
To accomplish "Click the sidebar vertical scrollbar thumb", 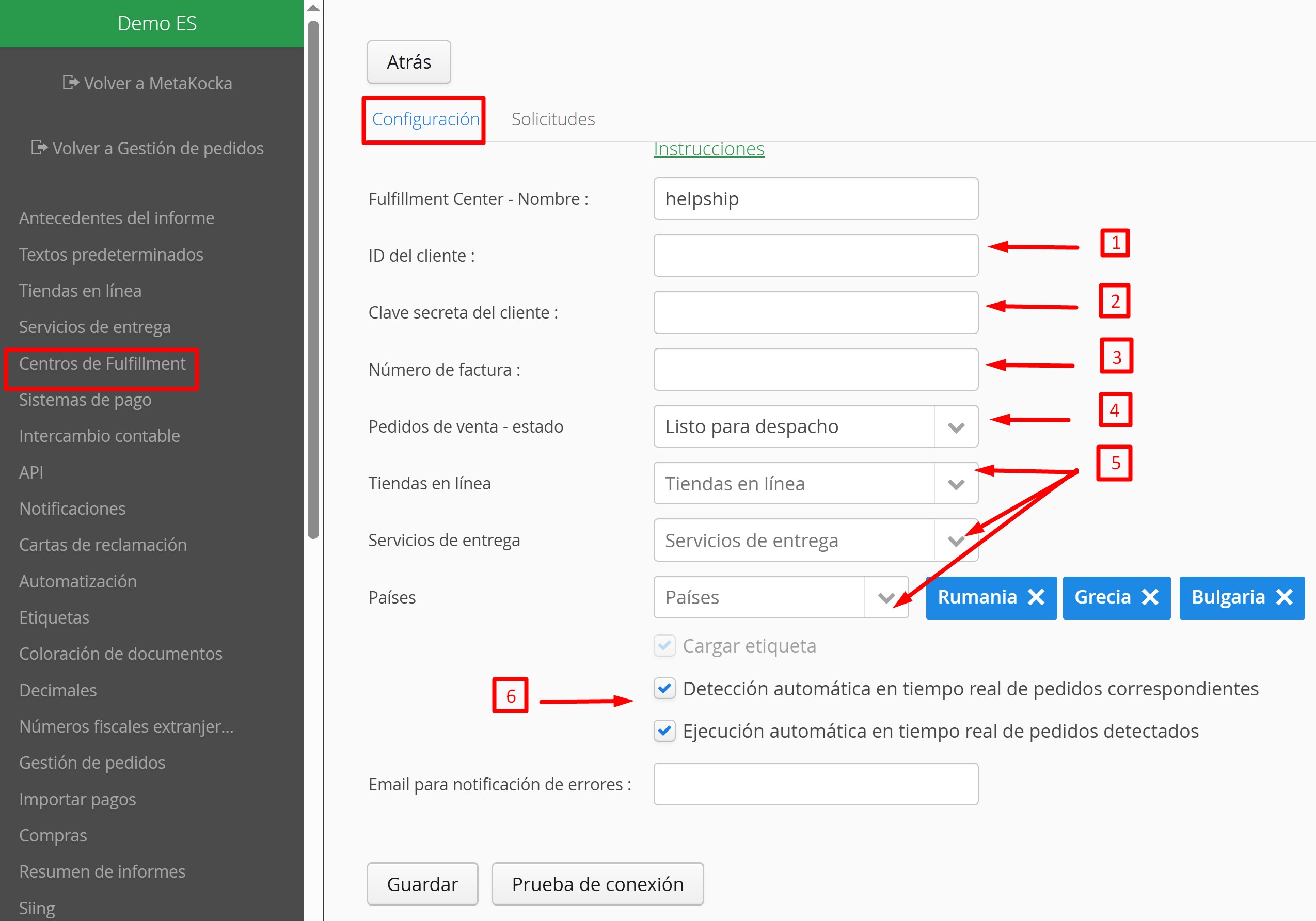I will pyautogui.click(x=313, y=280).
